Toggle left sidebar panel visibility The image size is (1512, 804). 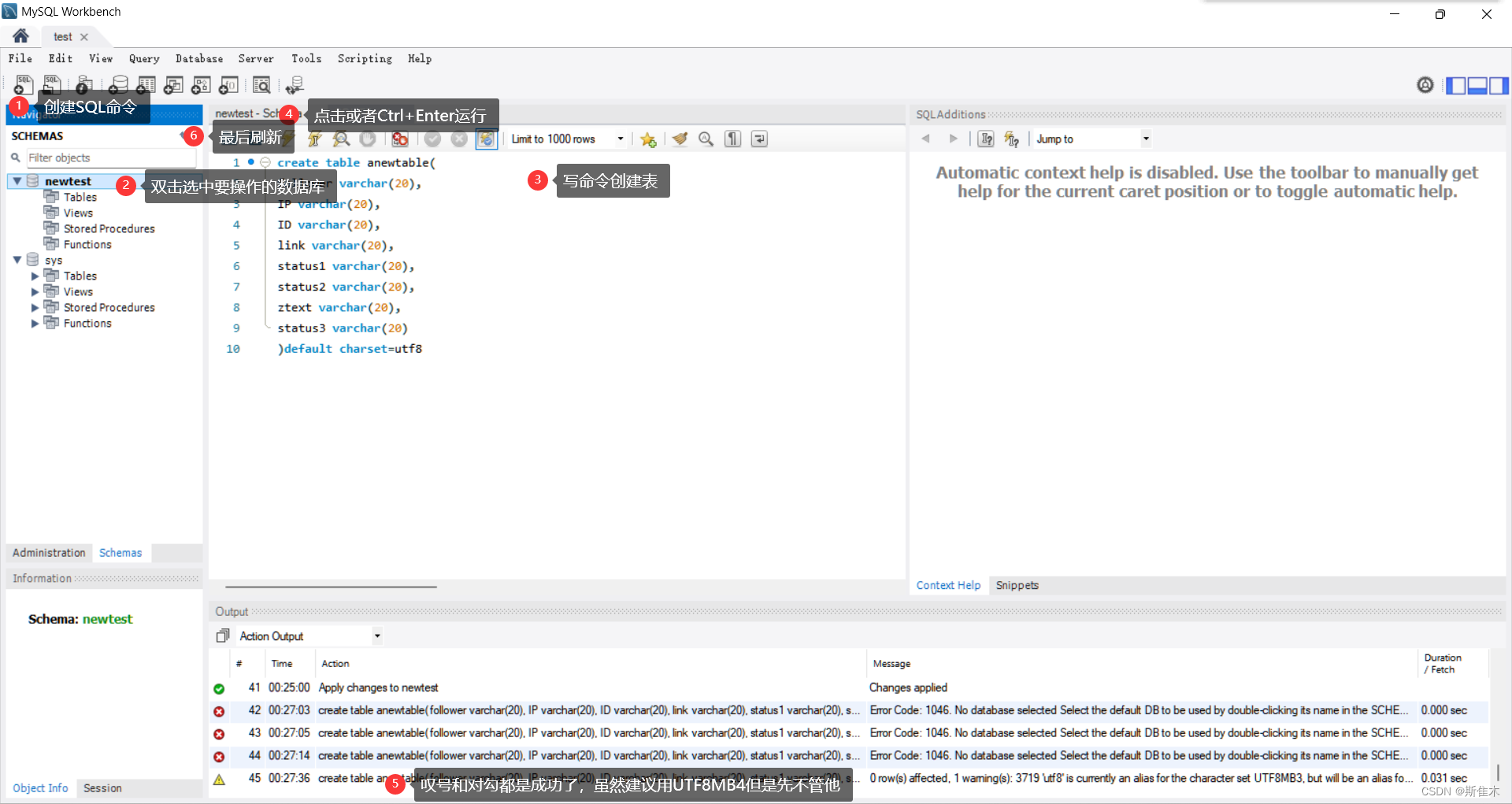(1456, 85)
